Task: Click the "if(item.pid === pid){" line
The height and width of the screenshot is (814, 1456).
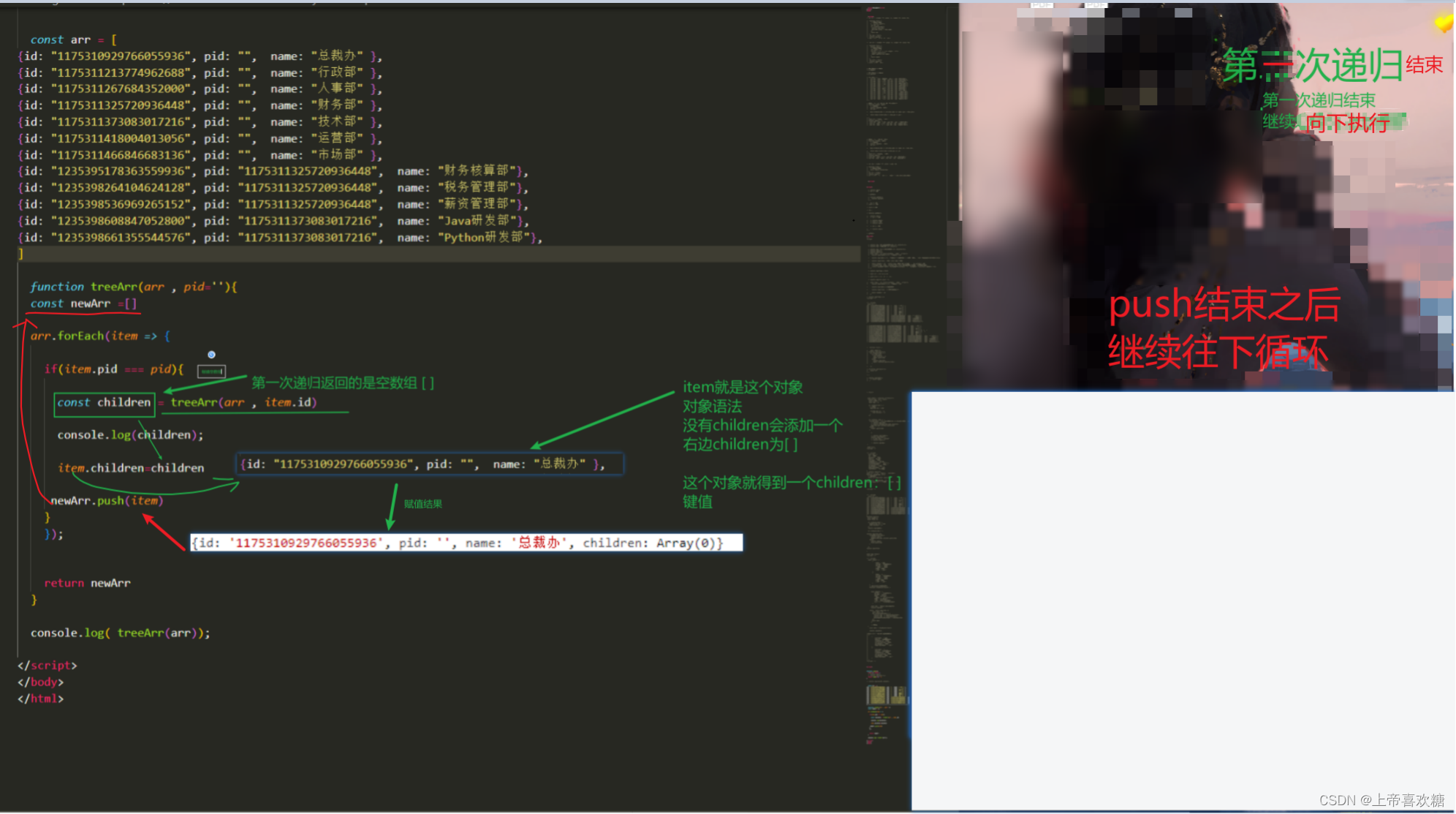Action: 114,369
